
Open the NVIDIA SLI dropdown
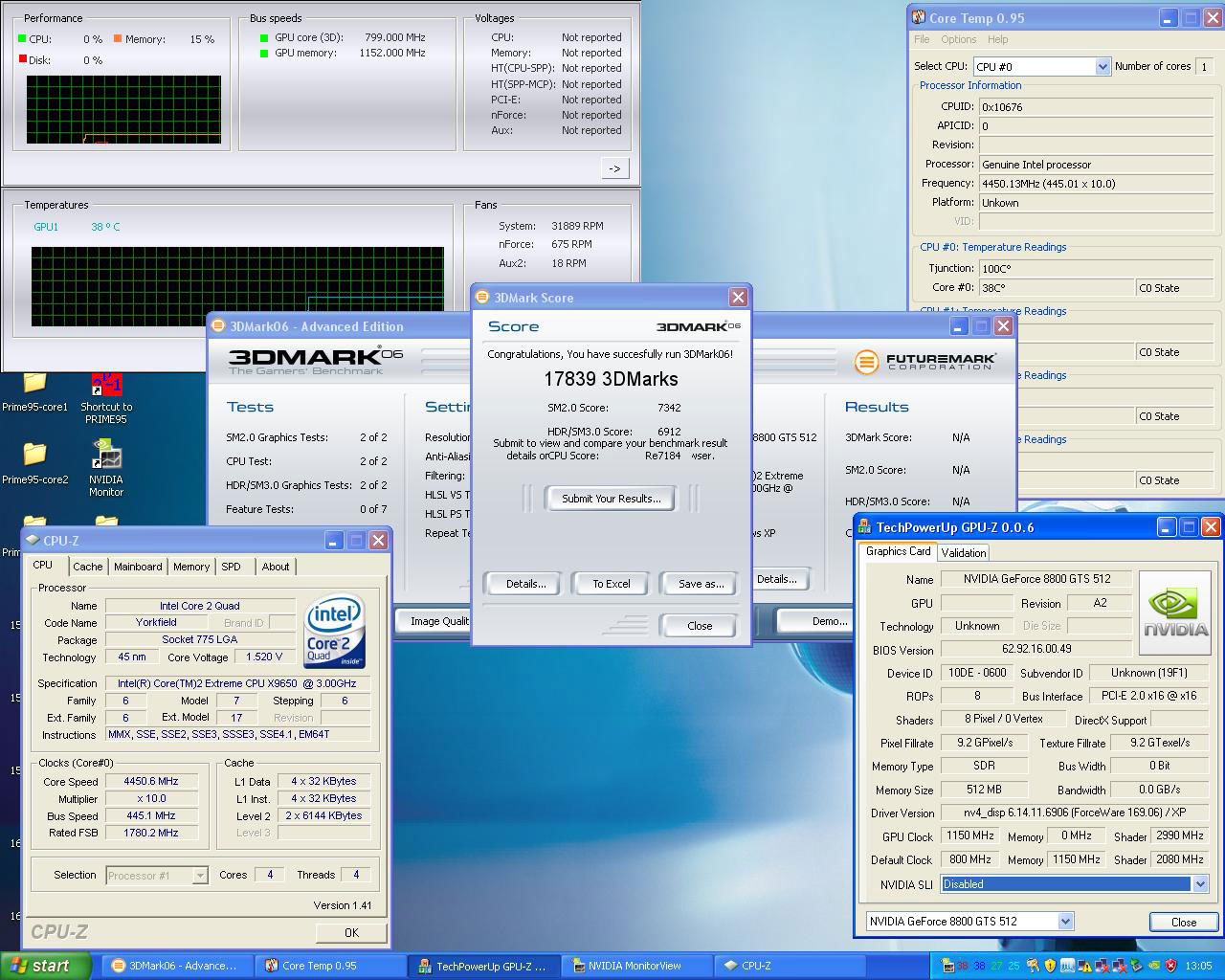tap(1199, 884)
